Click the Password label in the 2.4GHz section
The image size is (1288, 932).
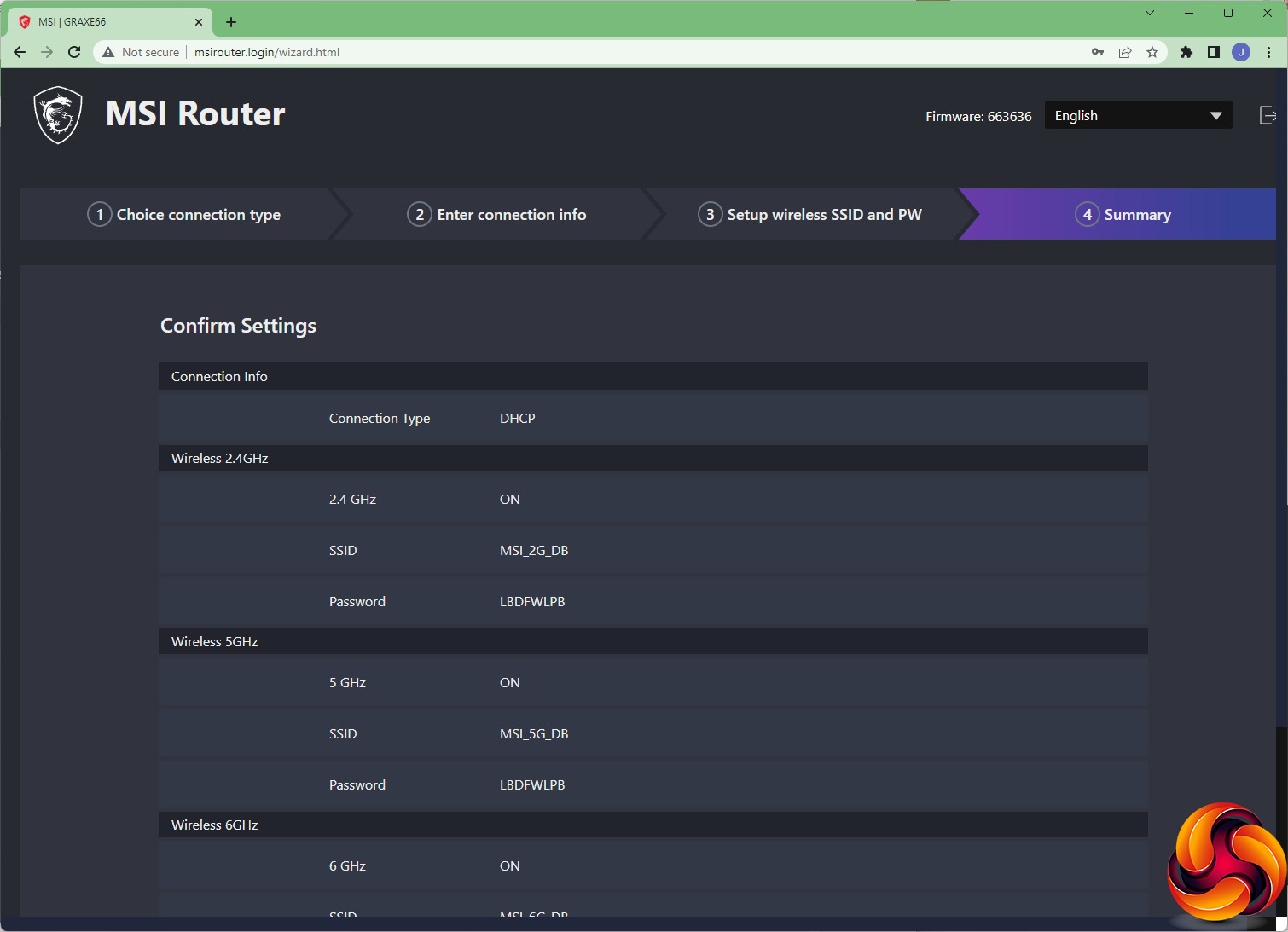click(357, 601)
